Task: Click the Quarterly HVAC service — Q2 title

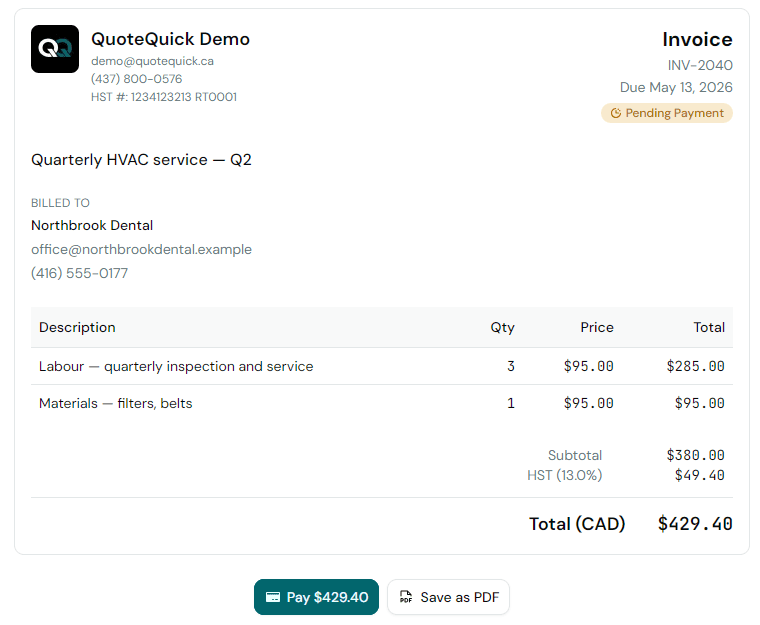Action: click(141, 160)
